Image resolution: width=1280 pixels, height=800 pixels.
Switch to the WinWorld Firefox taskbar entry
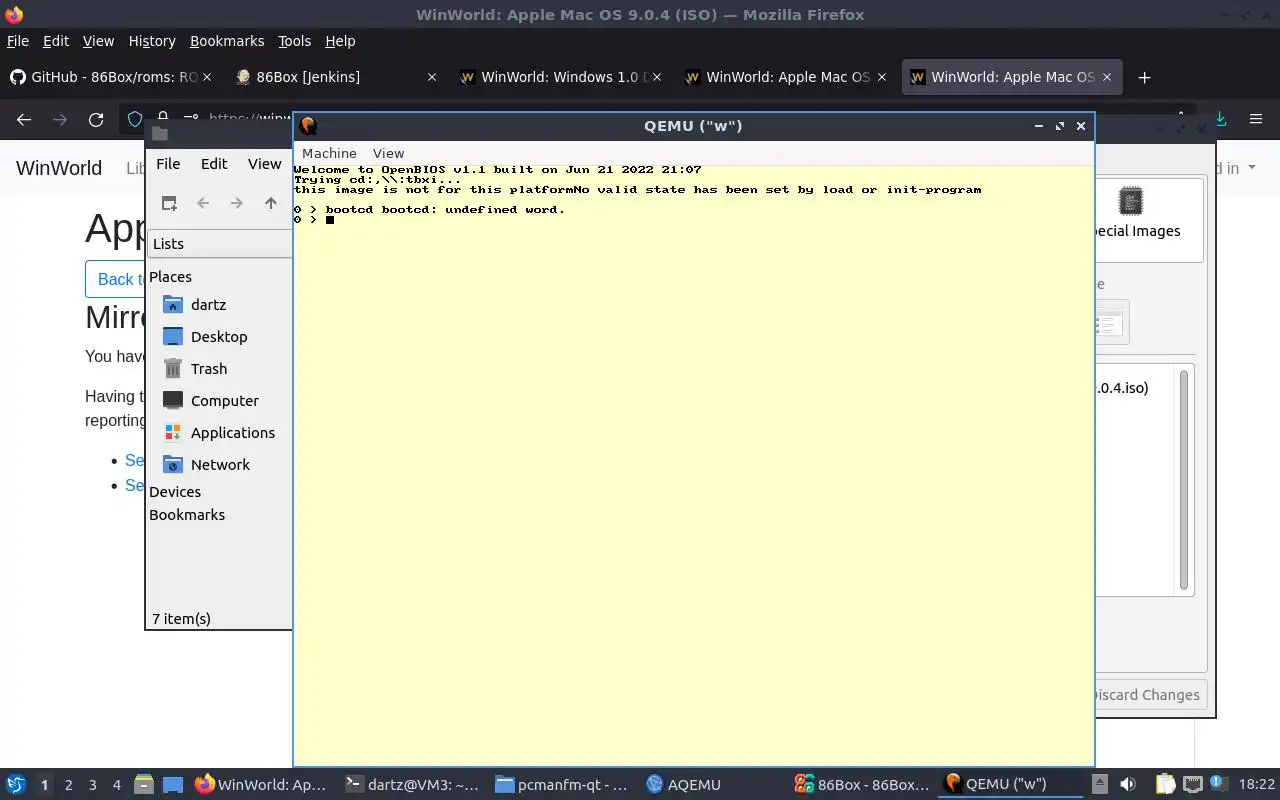tap(261, 785)
